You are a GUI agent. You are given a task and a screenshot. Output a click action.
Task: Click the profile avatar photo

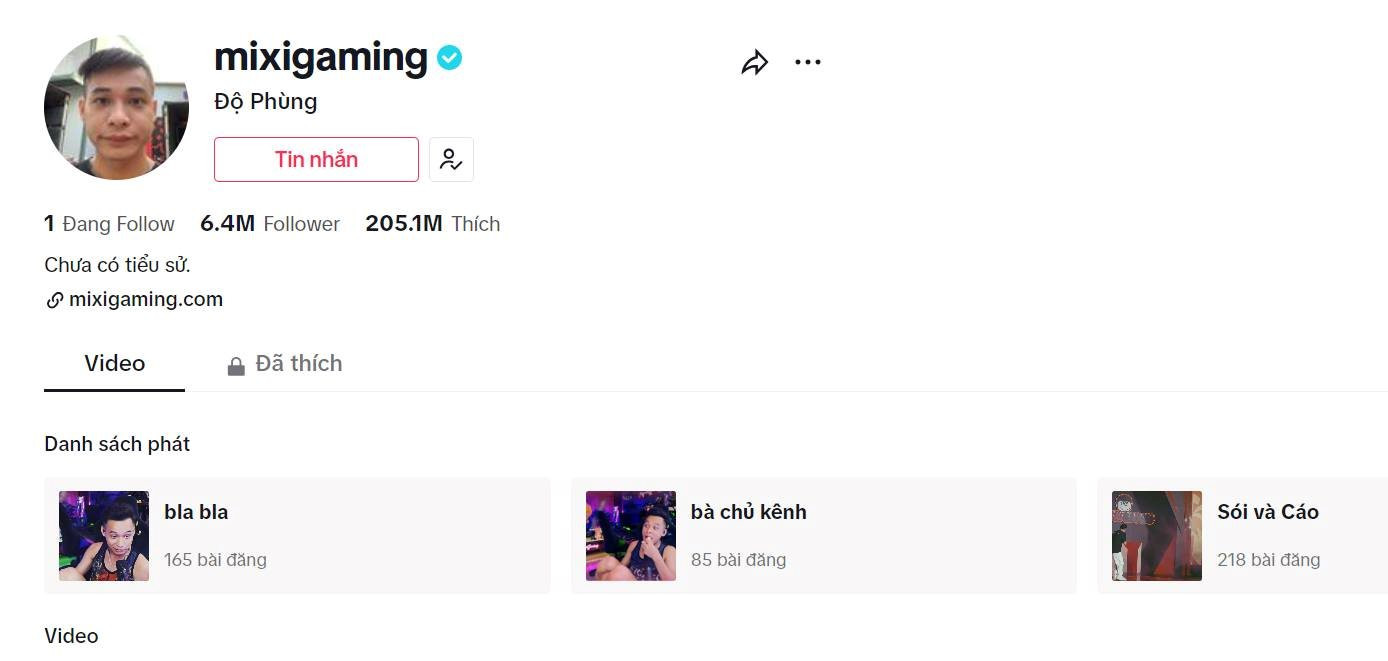(x=116, y=107)
